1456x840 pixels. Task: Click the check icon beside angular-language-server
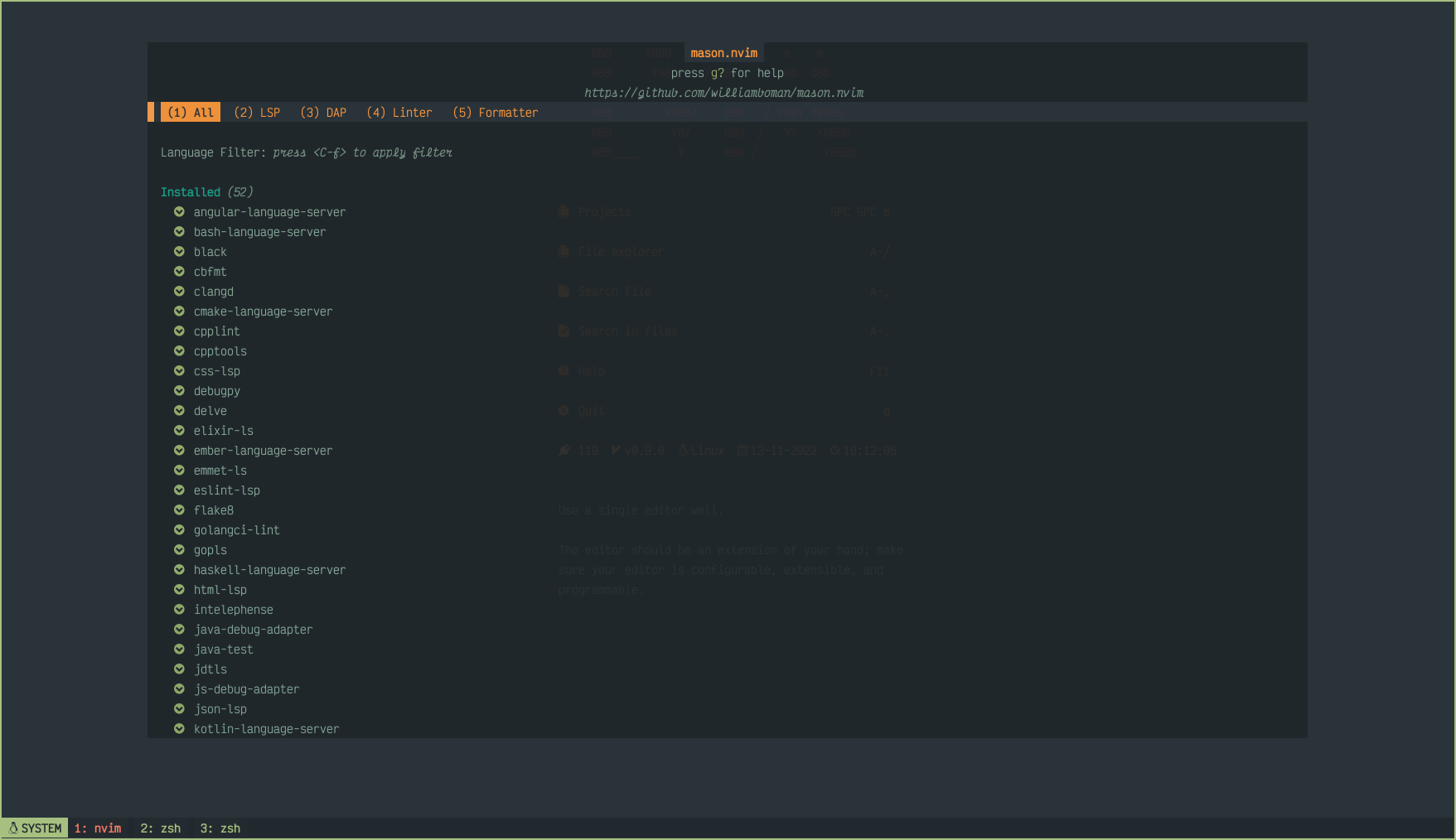[179, 212]
